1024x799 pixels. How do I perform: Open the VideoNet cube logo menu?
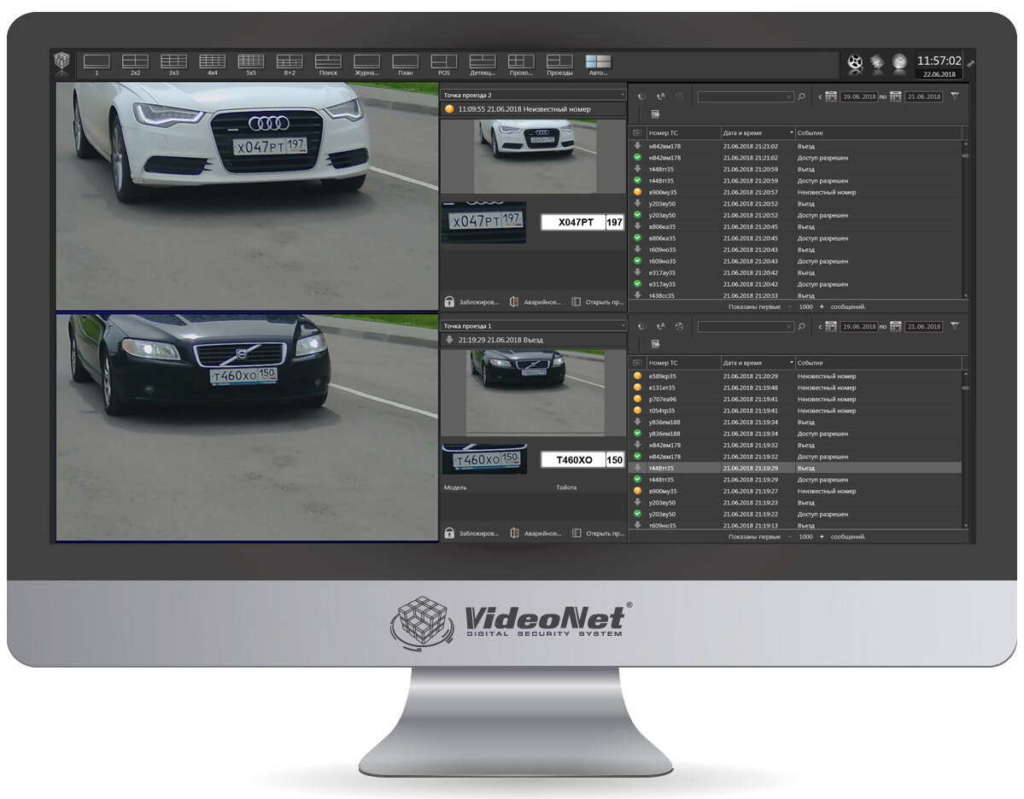point(62,63)
